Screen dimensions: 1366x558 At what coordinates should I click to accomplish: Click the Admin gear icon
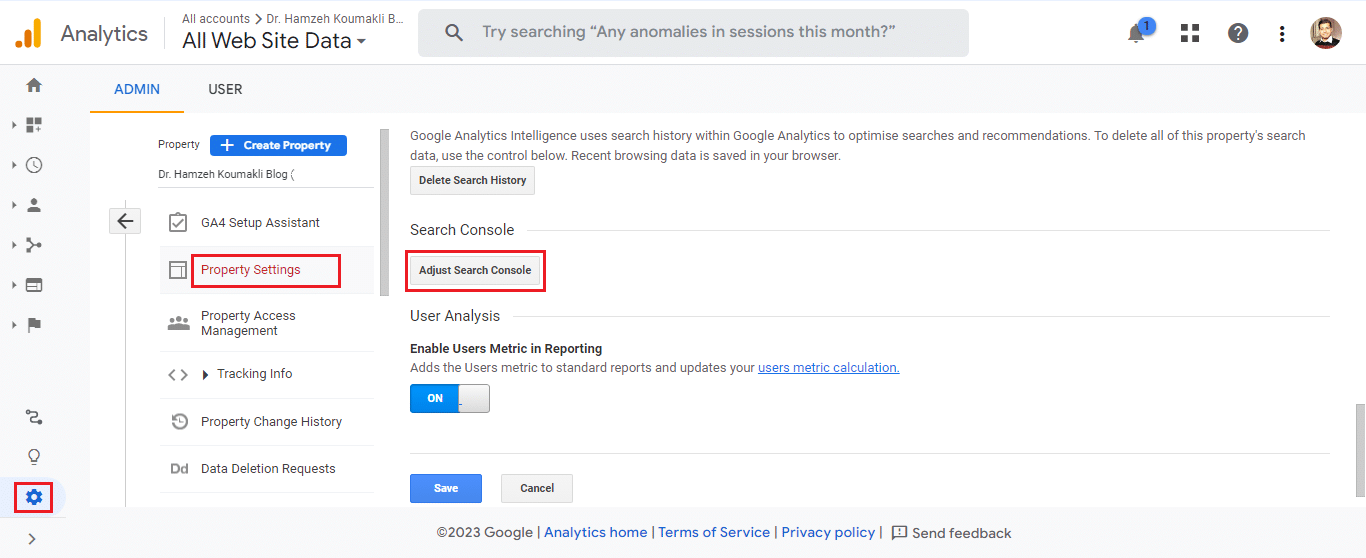34,497
